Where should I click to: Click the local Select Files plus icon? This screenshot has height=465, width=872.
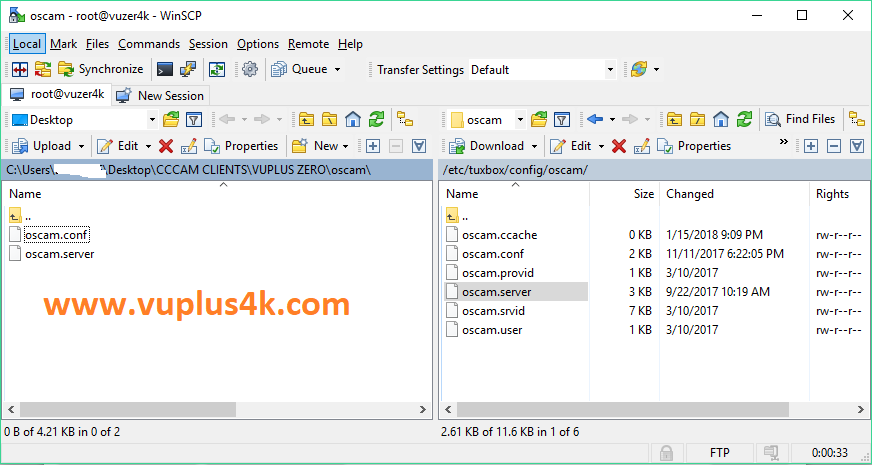pos(373,146)
